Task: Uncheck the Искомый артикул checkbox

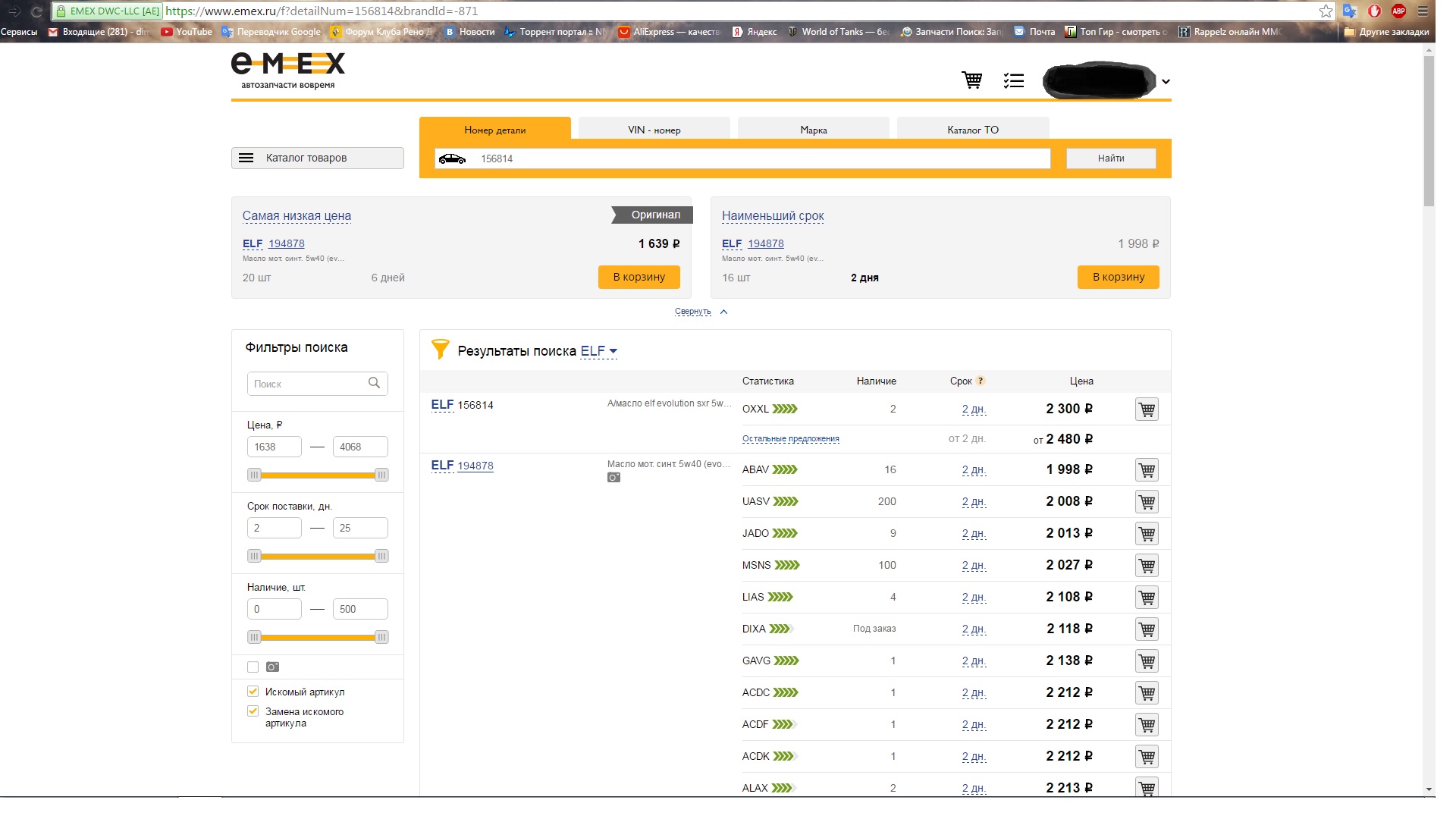Action: pos(253,692)
